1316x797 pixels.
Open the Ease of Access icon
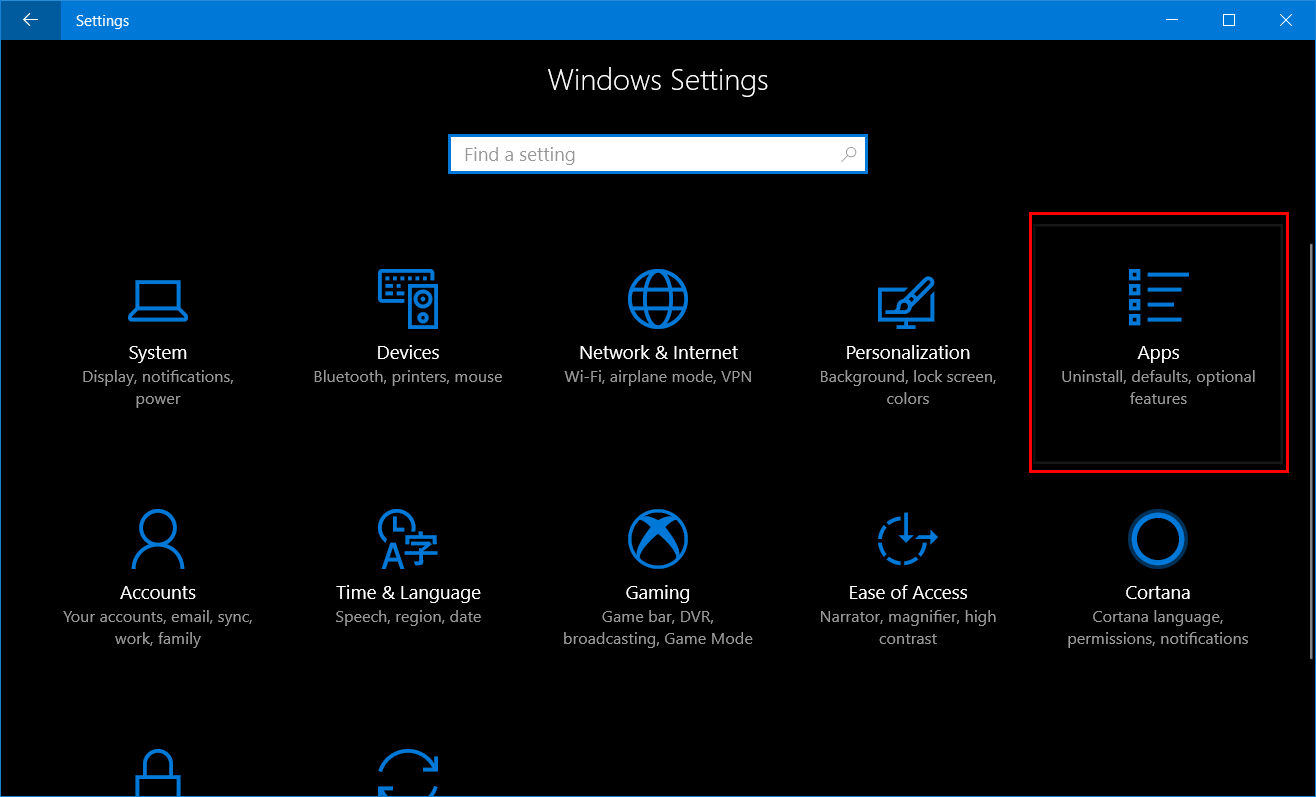tap(907, 539)
